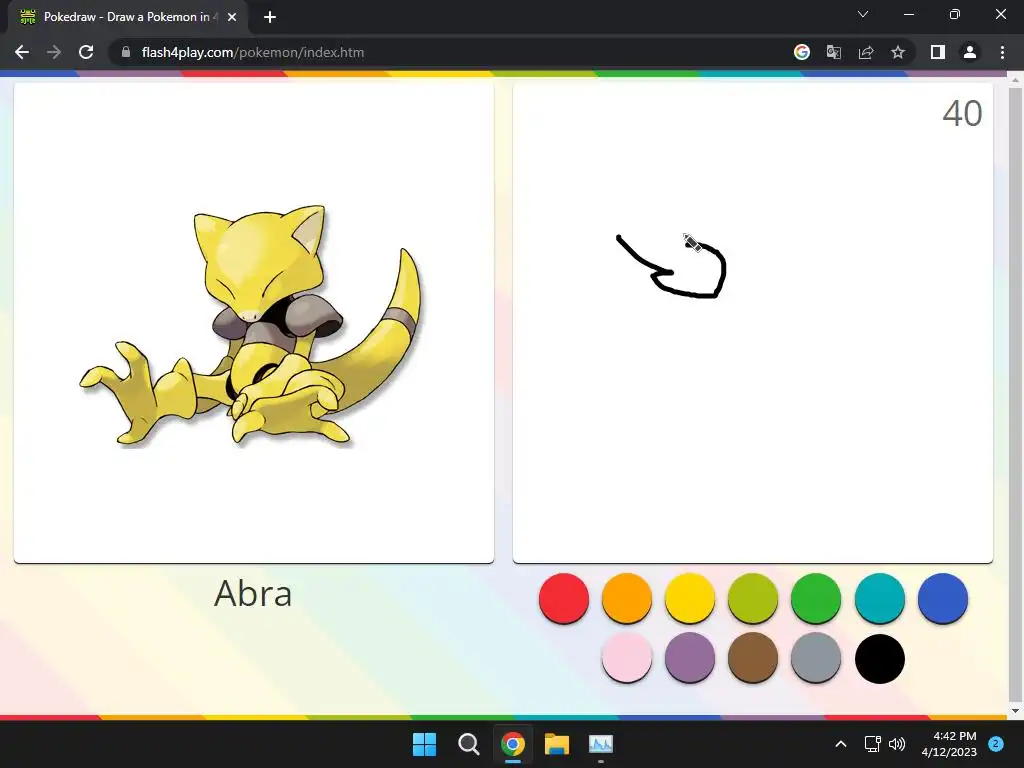Pick the gray color swatch
The width and height of the screenshot is (1024, 768).
816,658
